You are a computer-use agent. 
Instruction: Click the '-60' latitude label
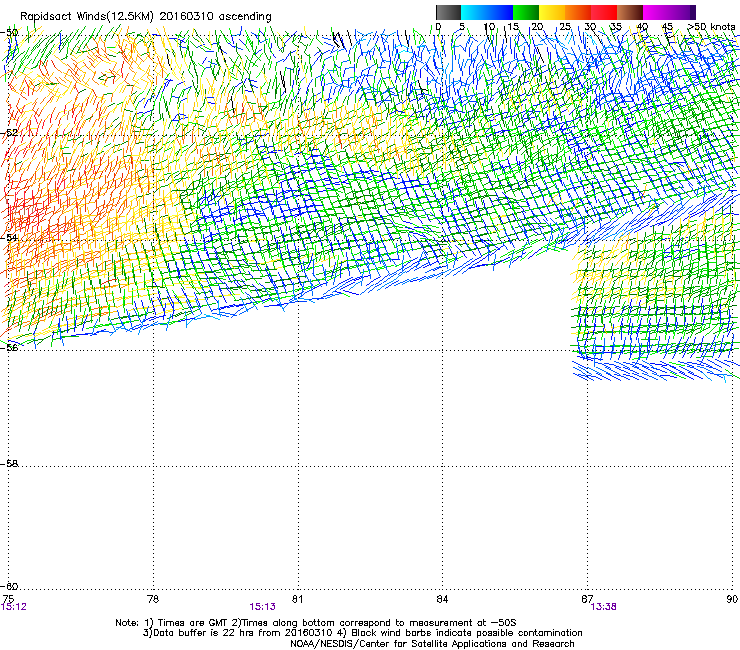[x=9, y=586]
